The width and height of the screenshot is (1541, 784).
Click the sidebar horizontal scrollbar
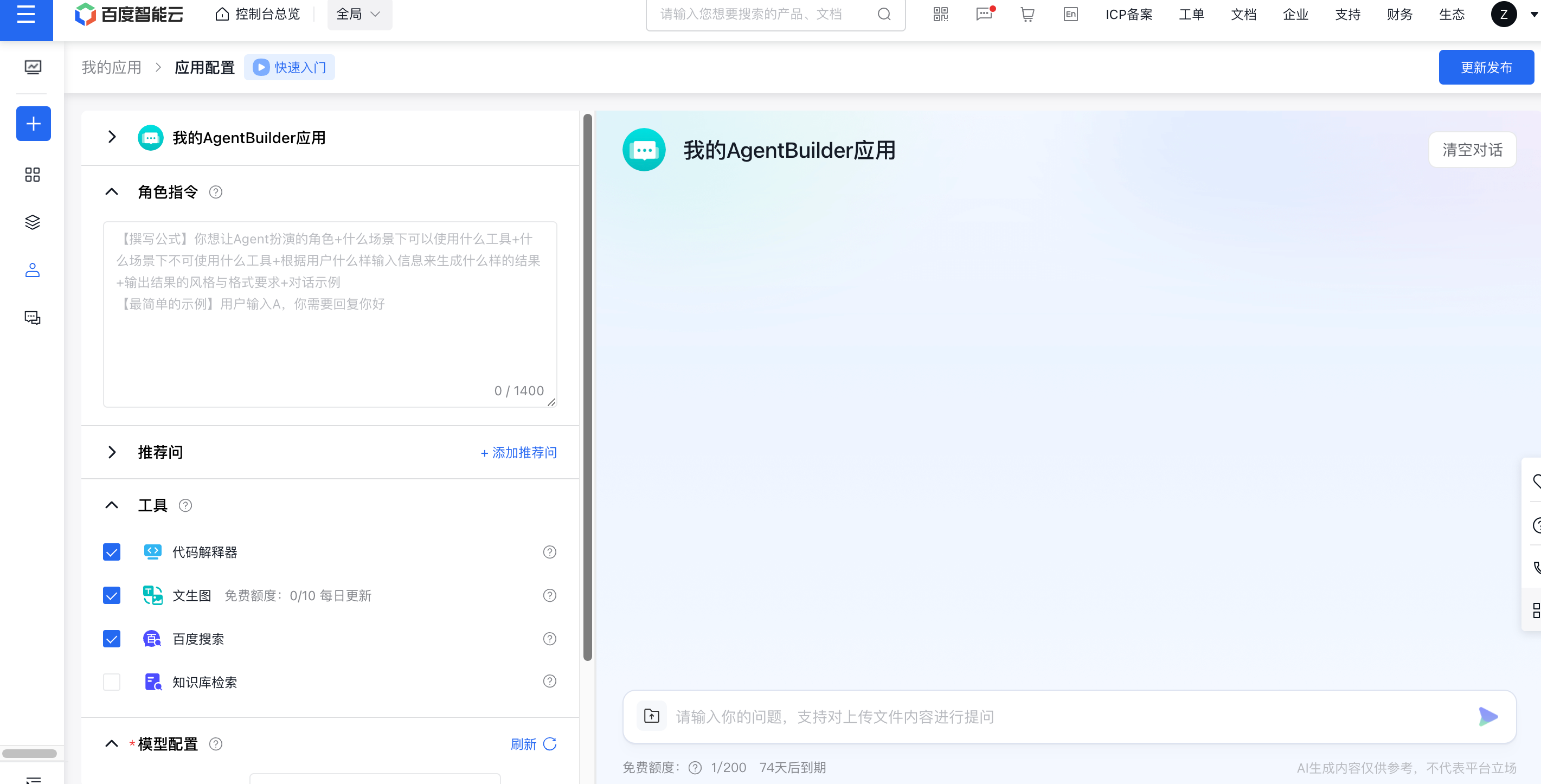click(29, 753)
